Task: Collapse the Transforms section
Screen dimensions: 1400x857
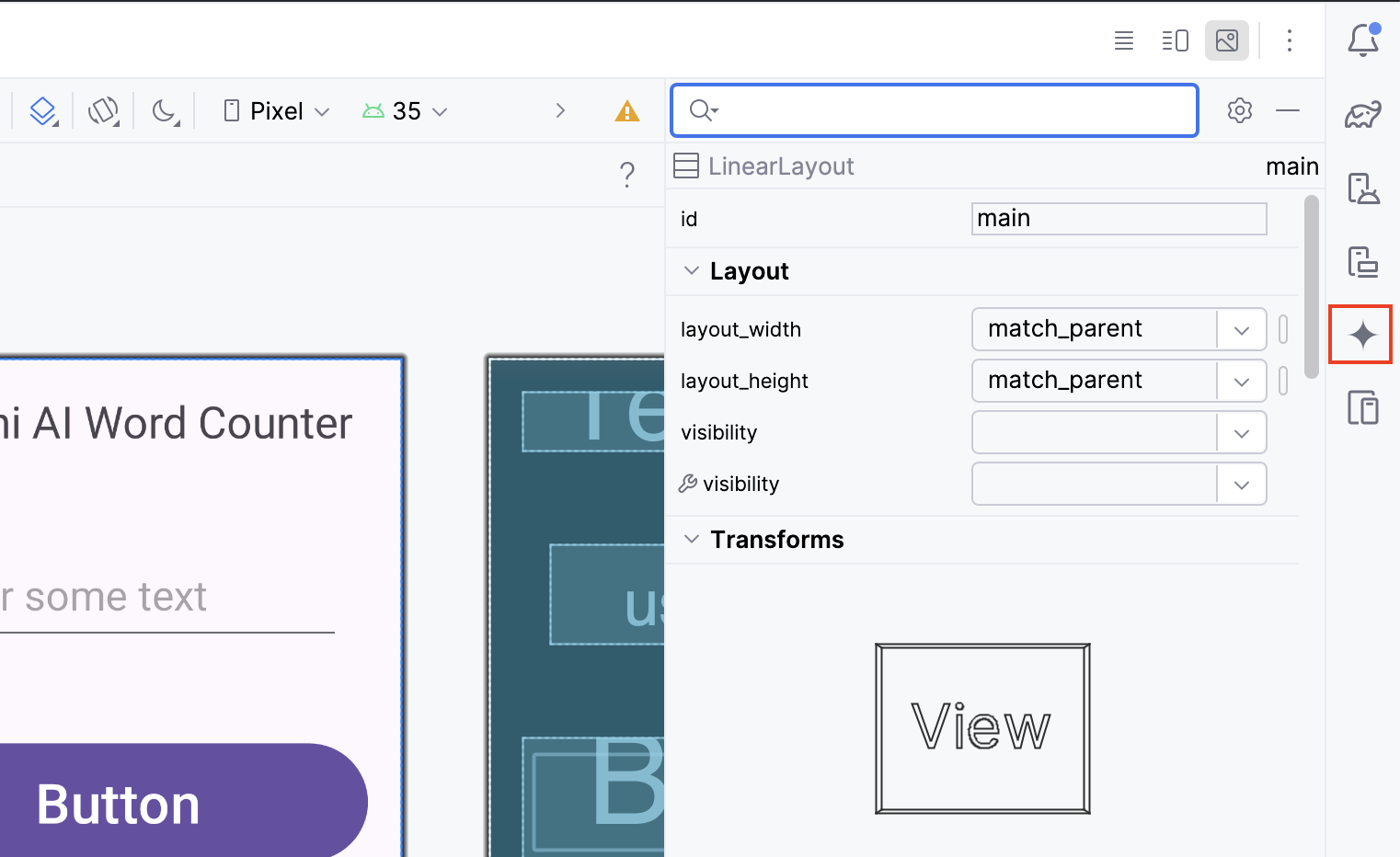Action: (x=692, y=540)
